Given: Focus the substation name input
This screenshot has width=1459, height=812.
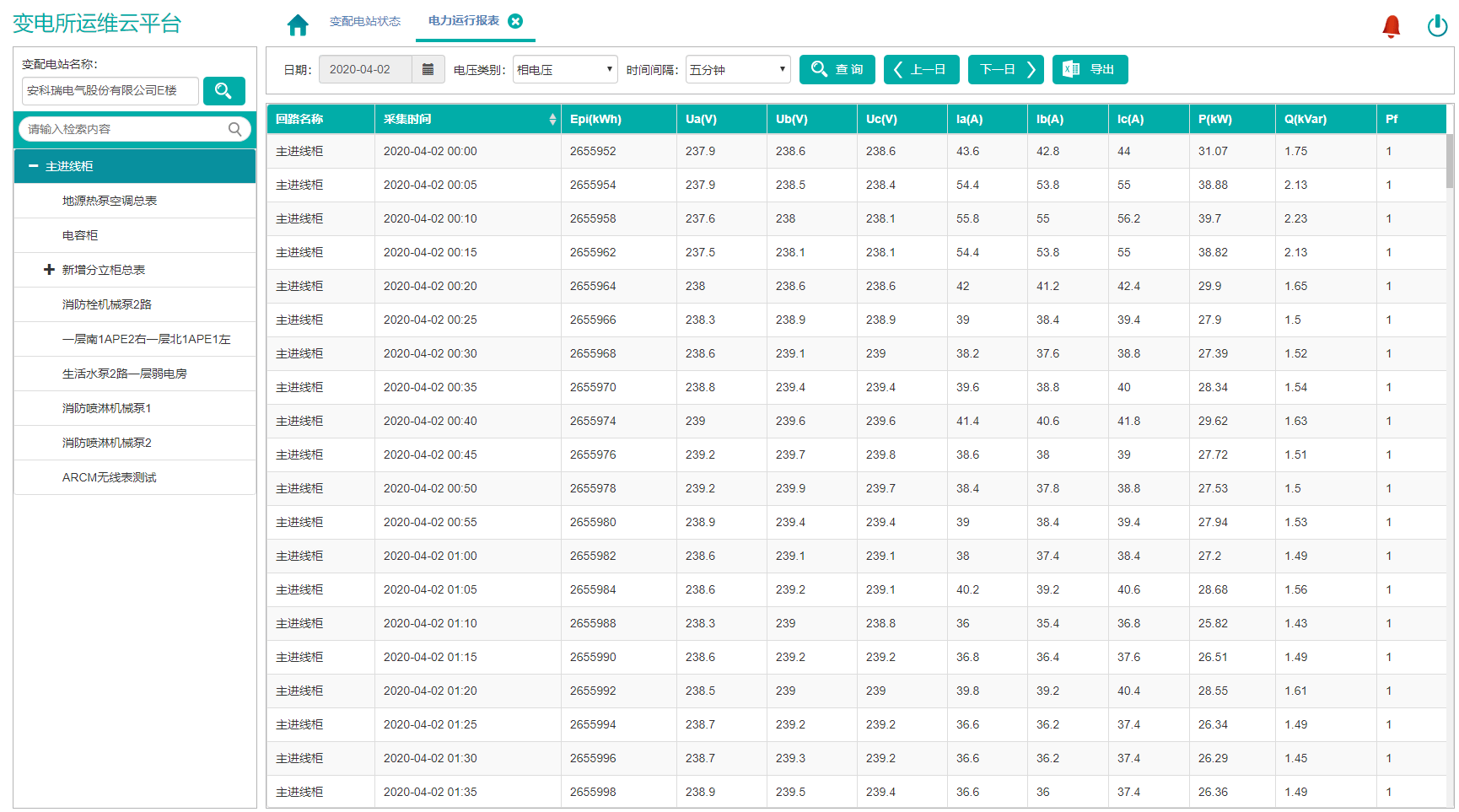Looking at the screenshot, I should (110, 90).
